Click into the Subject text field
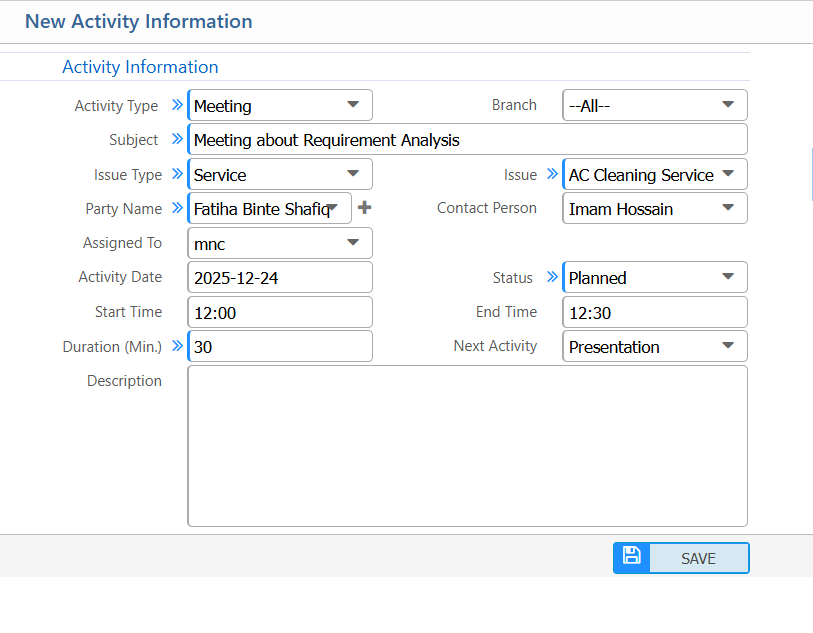Image resolution: width=813 pixels, height=633 pixels. click(467, 139)
